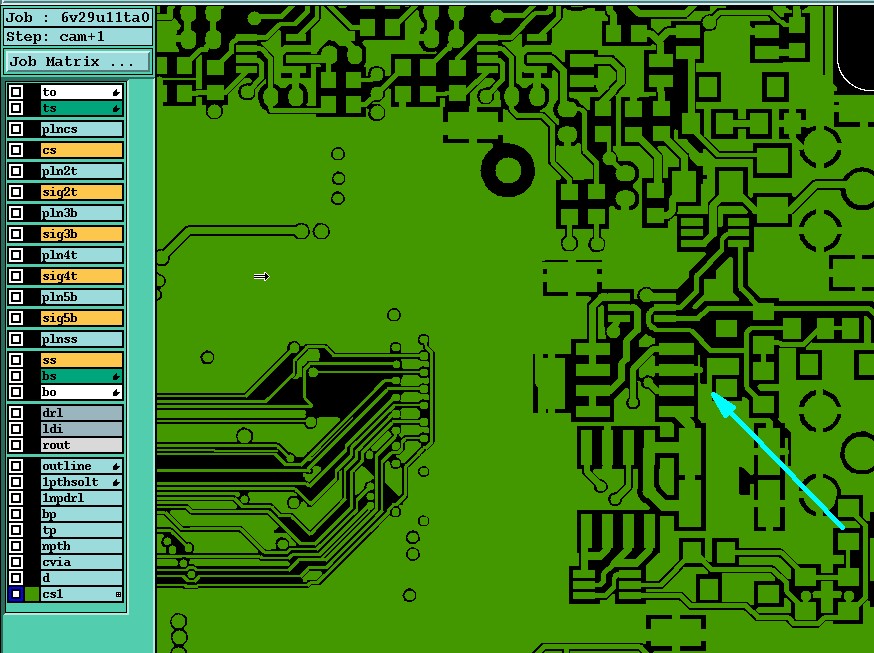
Task: Select the plnss layer name
Action: coord(81,339)
